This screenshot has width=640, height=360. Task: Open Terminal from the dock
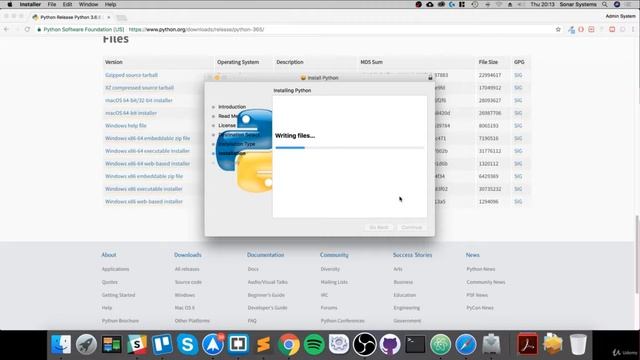click(415, 344)
